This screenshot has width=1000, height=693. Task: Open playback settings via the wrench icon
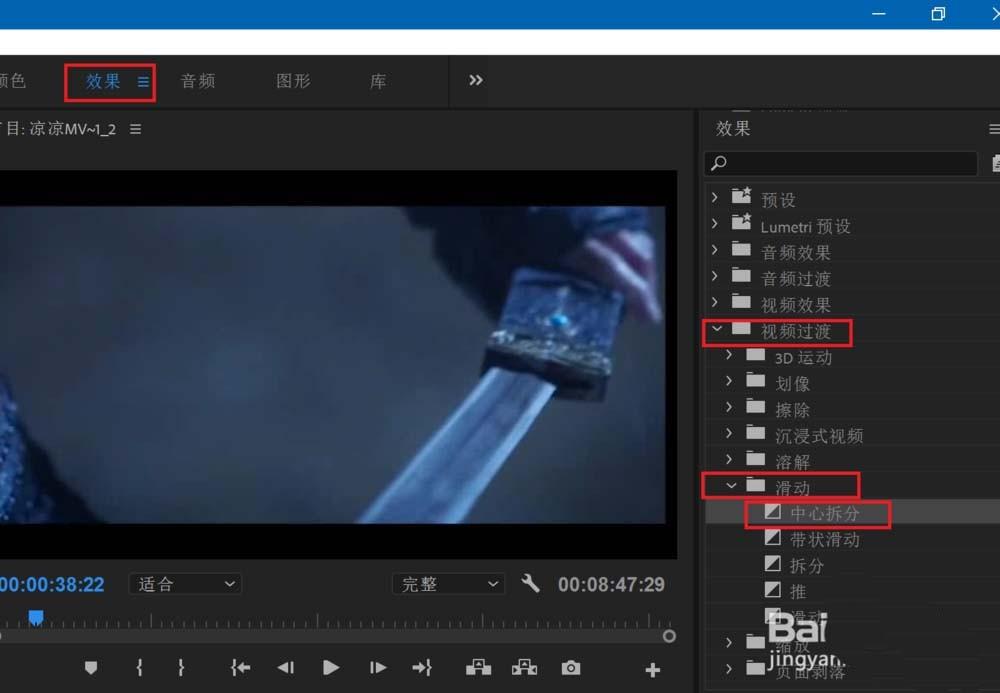(530, 583)
